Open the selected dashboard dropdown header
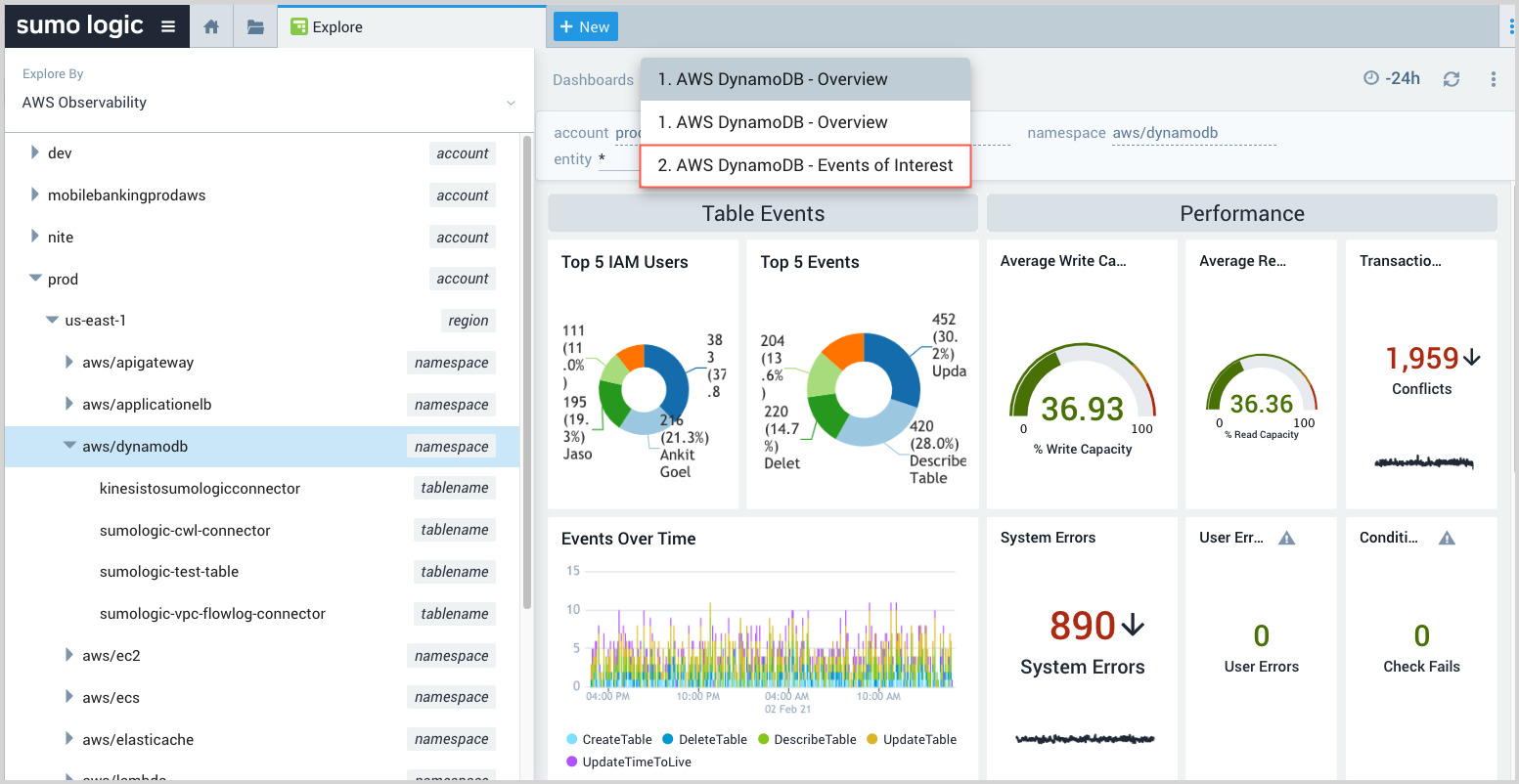Viewport: 1519px width, 784px height. [805, 79]
